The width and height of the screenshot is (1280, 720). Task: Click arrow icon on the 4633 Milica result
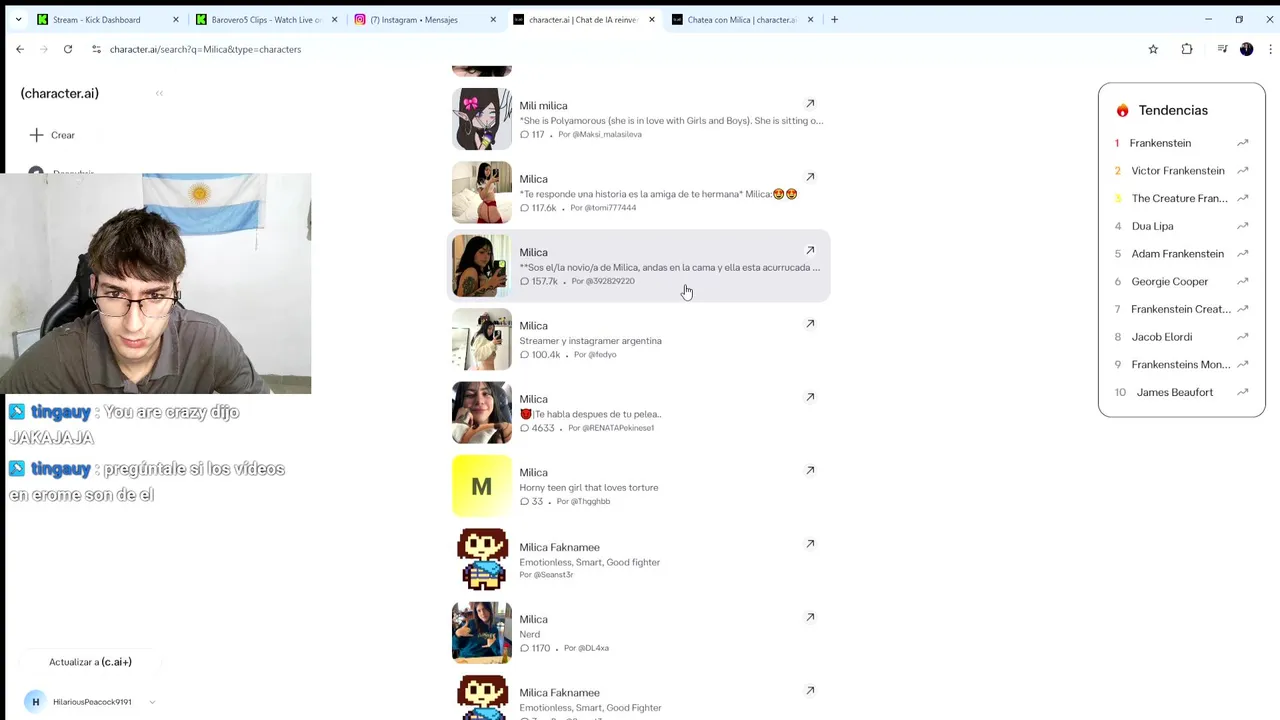click(x=810, y=397)
